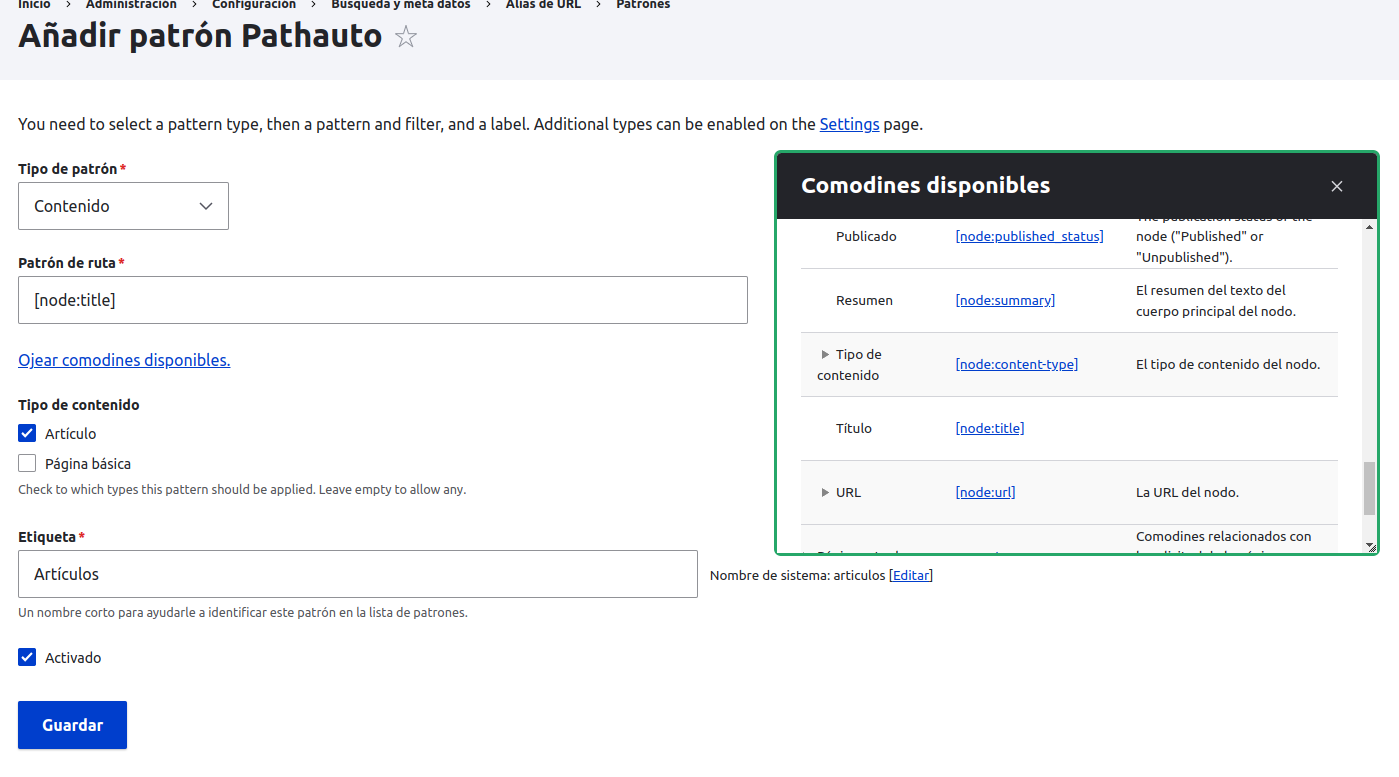Click 'La URL del nodo.' description
The width and height of the screenshot is (1399, 777).
(x=1187, y=492)
